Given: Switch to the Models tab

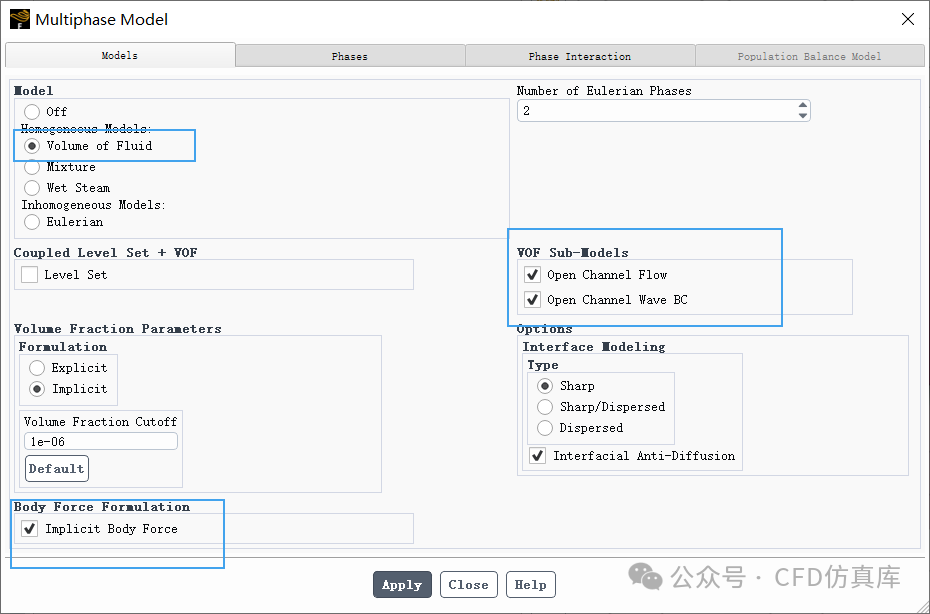Looking at the screenshot, I should click(x=120, y=55).
